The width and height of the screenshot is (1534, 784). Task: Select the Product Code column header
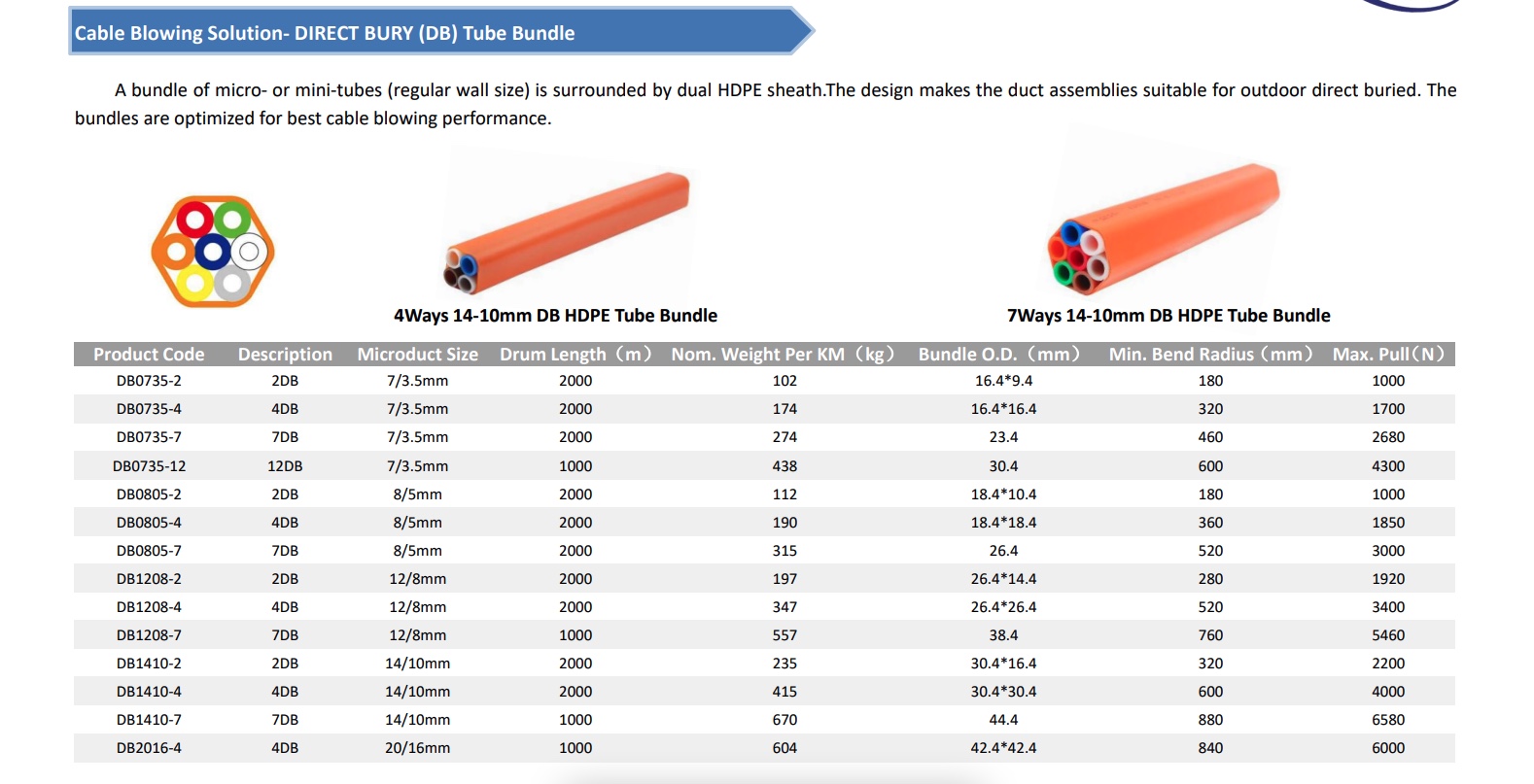[x=149, y=355]
